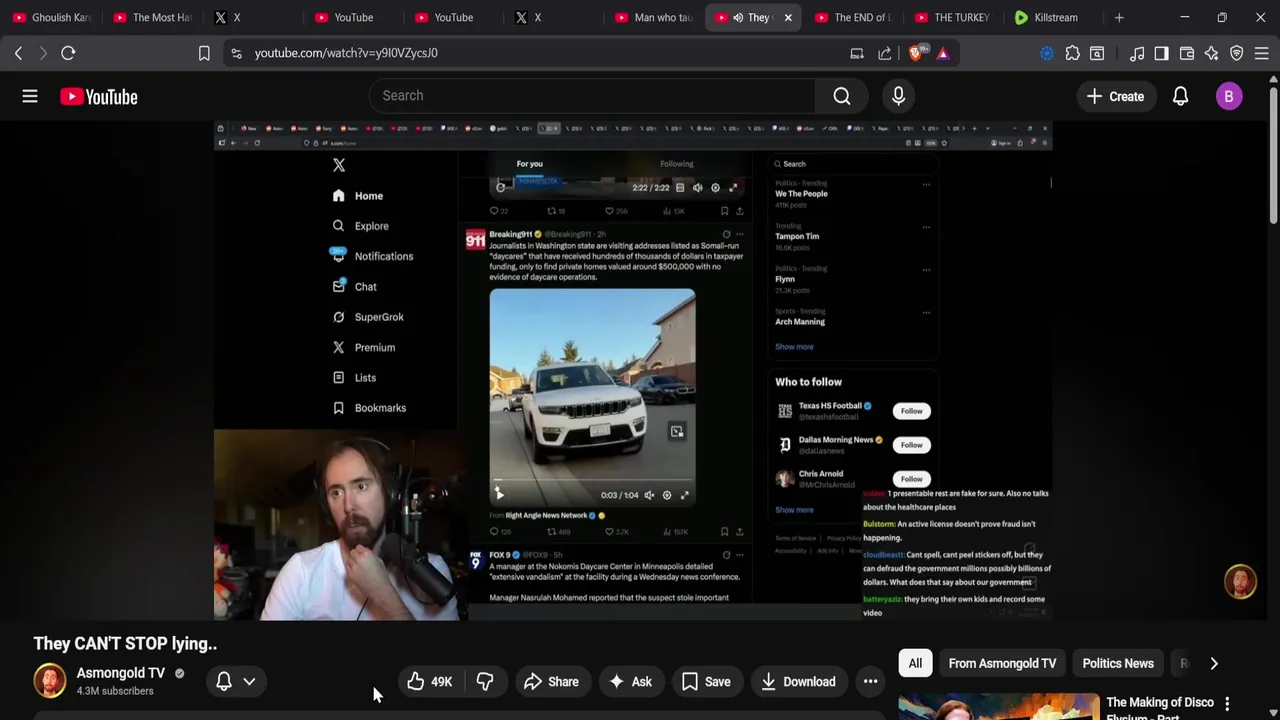The height and width of the screenshot is (720, 1280).
Task: Click the install/cast icon in address bar
Action: pos(857,53)
